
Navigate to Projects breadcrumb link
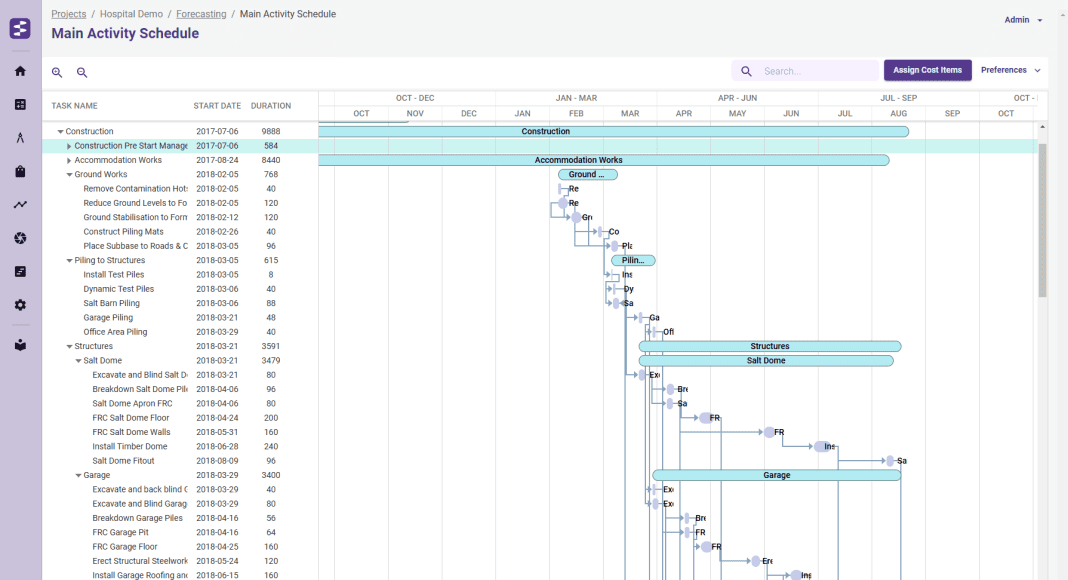click(x=69, y=14)
